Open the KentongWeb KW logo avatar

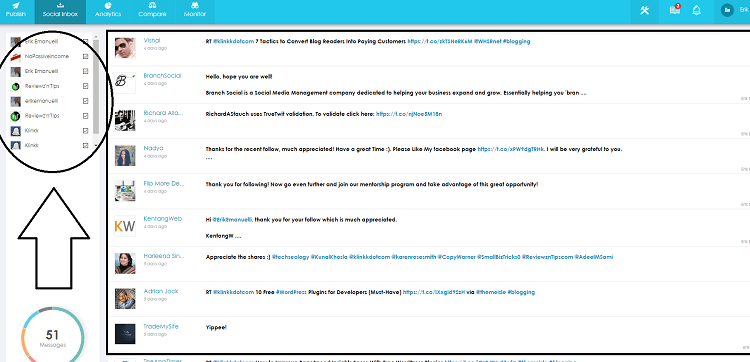tap(125, 226)
